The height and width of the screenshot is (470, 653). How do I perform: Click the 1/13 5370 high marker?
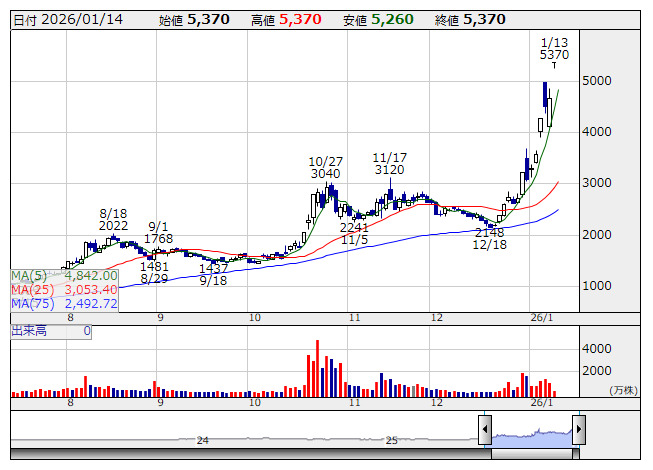(553, 49)
